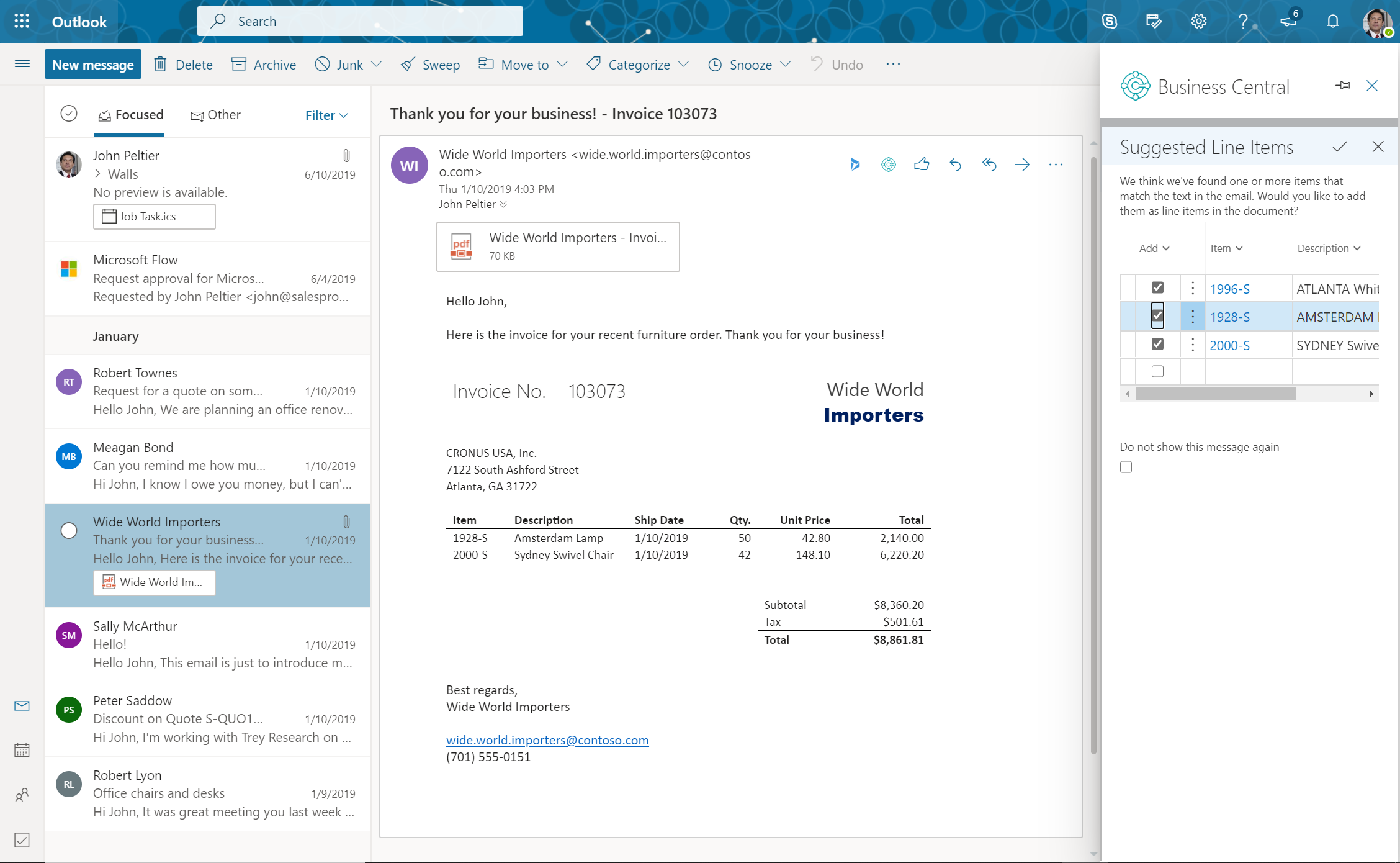Image resolution: width=1400 pixels, height=863 pixels.
Task: Open Skype panel from the header
Action: [1109, 20]
